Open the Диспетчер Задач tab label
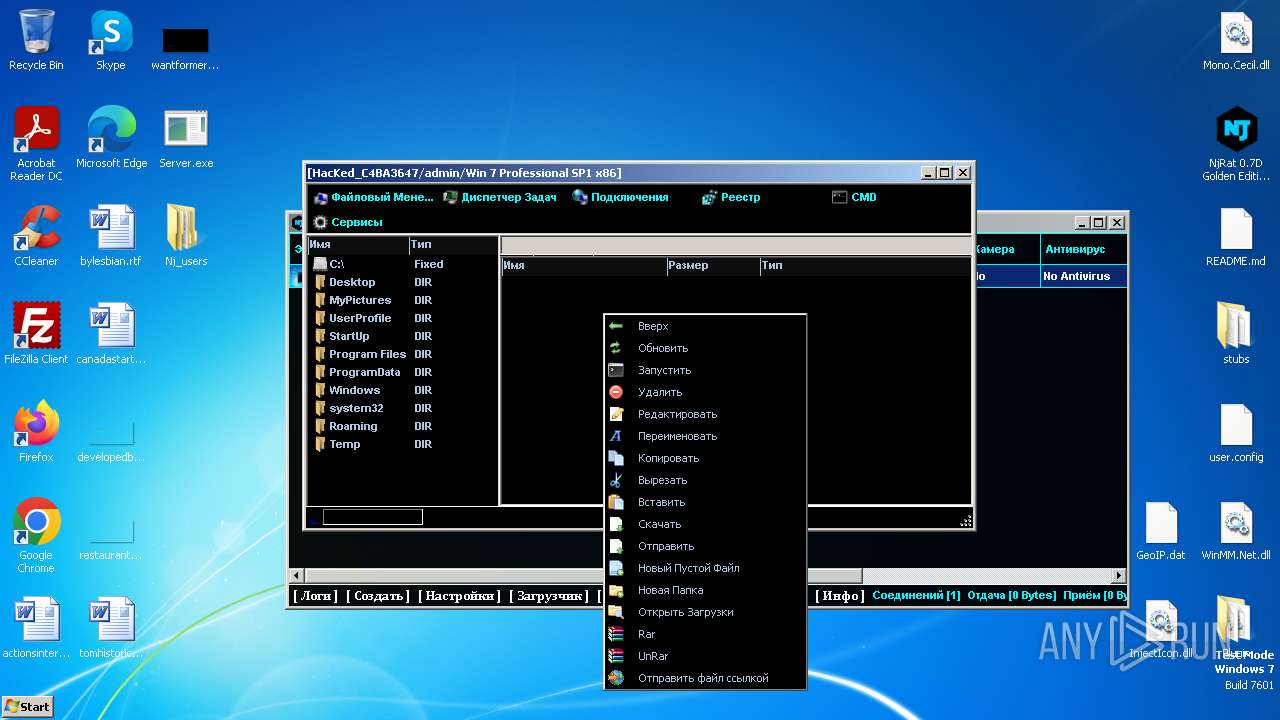Image resolution: width=1280 pixels, height=720 pixels. [x=509, y=197]
